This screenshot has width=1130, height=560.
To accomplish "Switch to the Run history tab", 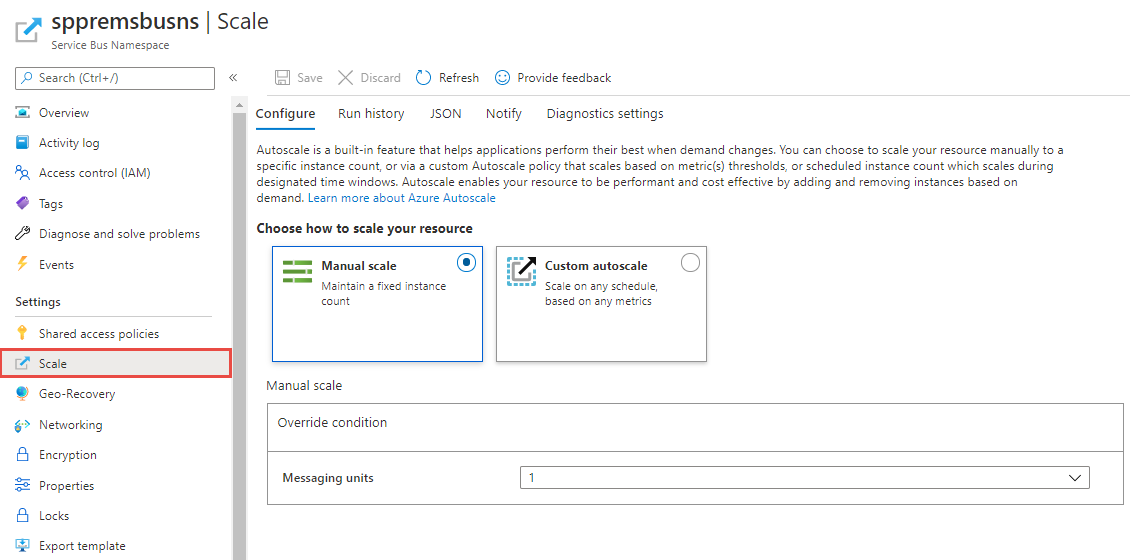I will click(371, 114).
